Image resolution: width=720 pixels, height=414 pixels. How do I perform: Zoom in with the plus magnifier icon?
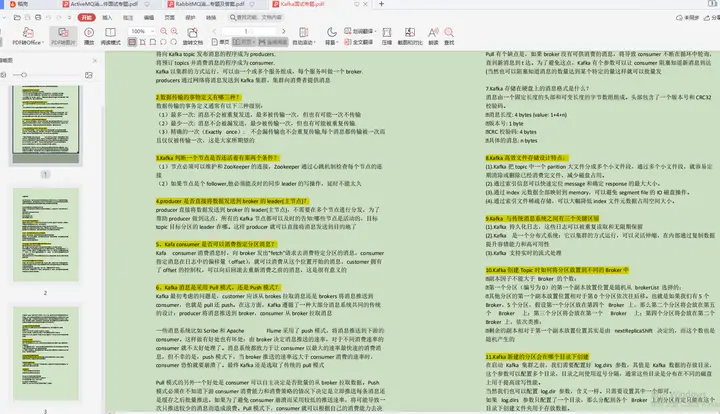[x=174, y=31]
